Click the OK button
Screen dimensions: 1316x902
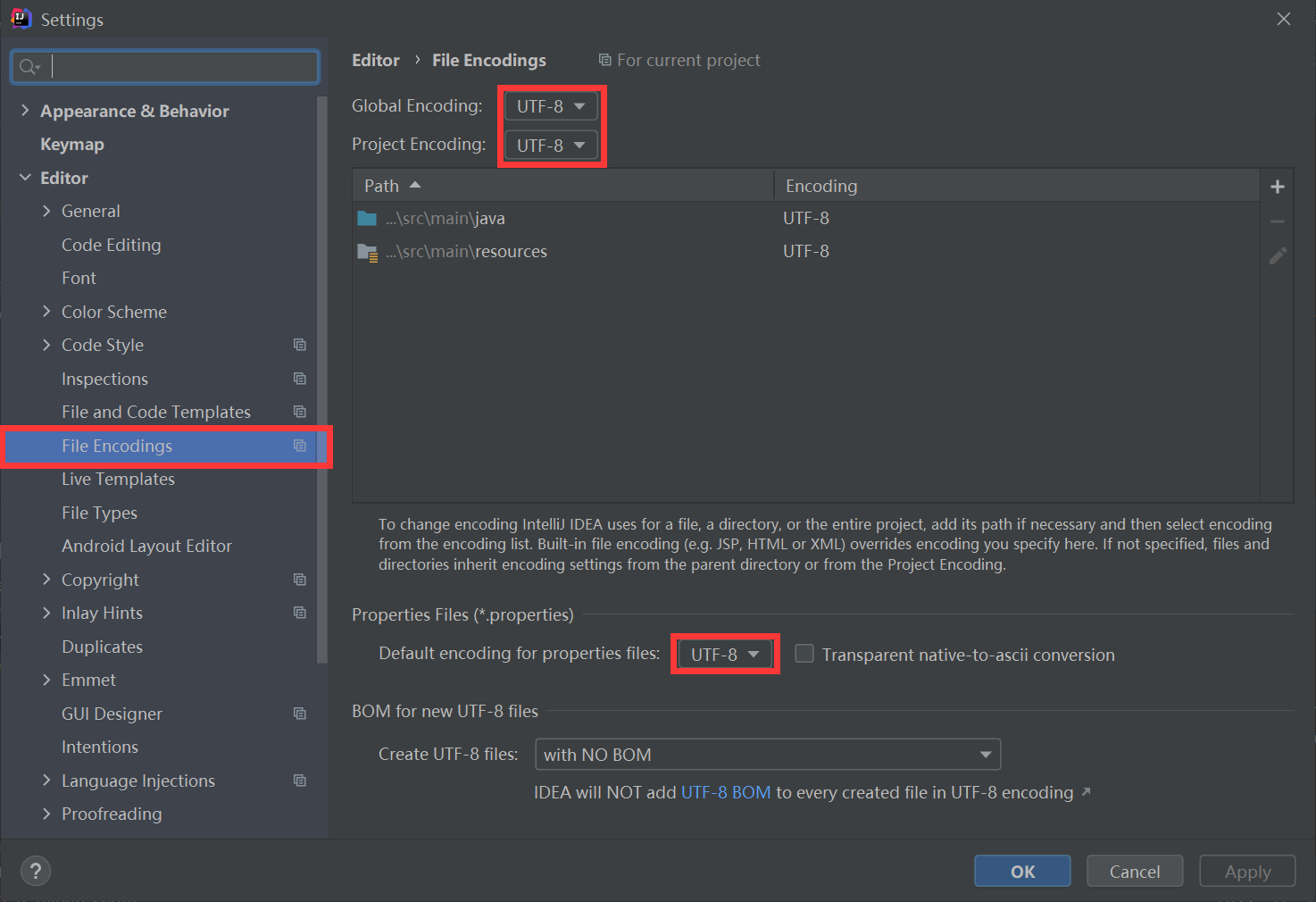click(1022, 871)
